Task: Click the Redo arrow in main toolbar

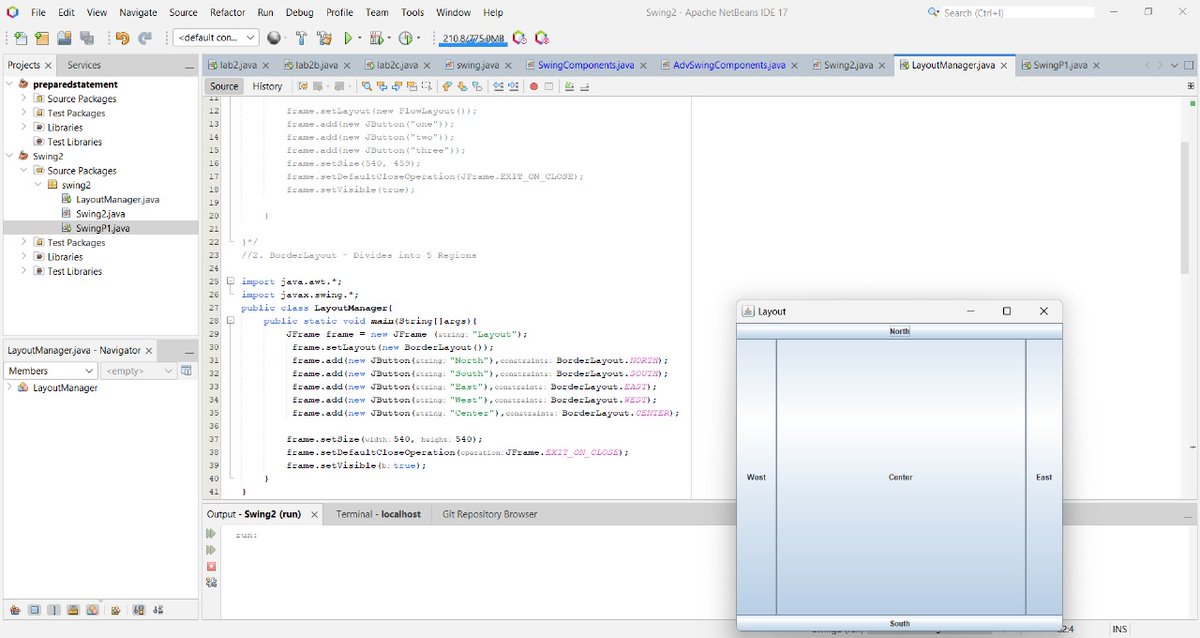Action: pyautogui.click(x=145, y=38)
